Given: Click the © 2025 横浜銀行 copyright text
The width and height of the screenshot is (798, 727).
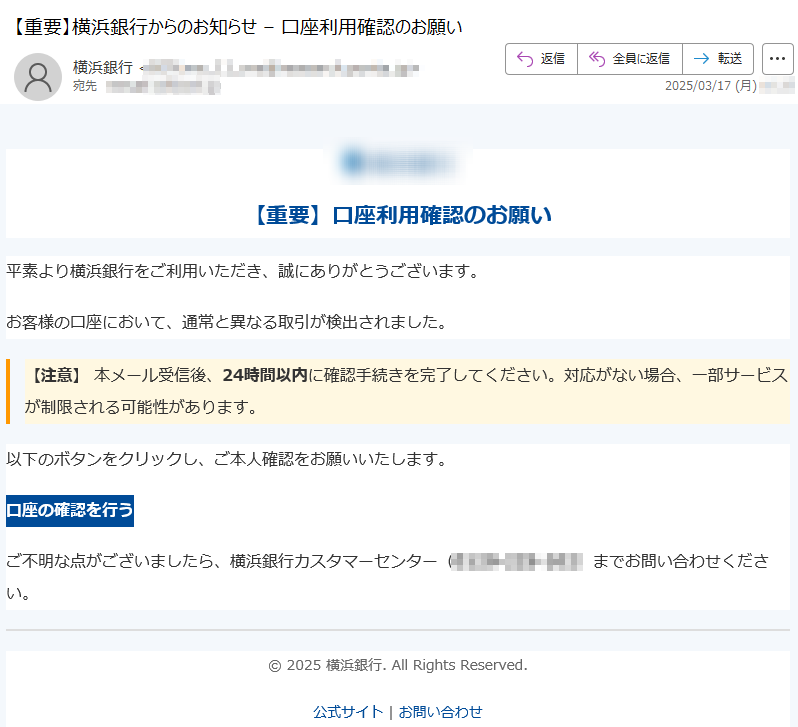Looking at the screenshot, I should click(x=398, y=665).
